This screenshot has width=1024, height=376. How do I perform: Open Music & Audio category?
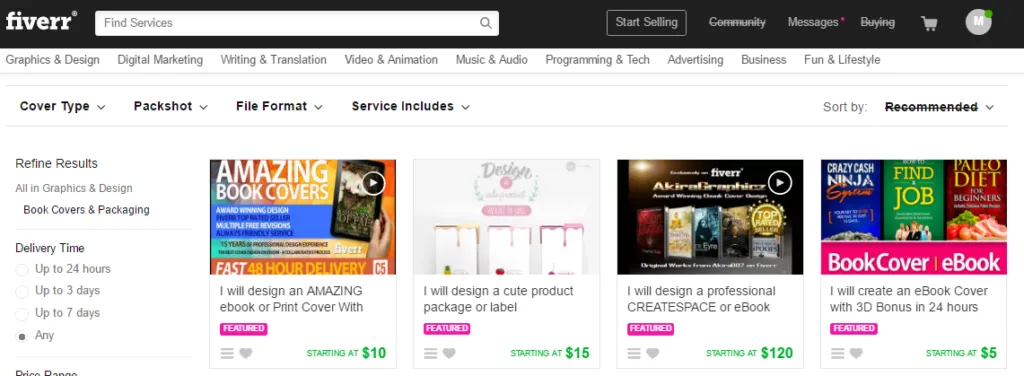pyautogui.click(x=492, y=60)
